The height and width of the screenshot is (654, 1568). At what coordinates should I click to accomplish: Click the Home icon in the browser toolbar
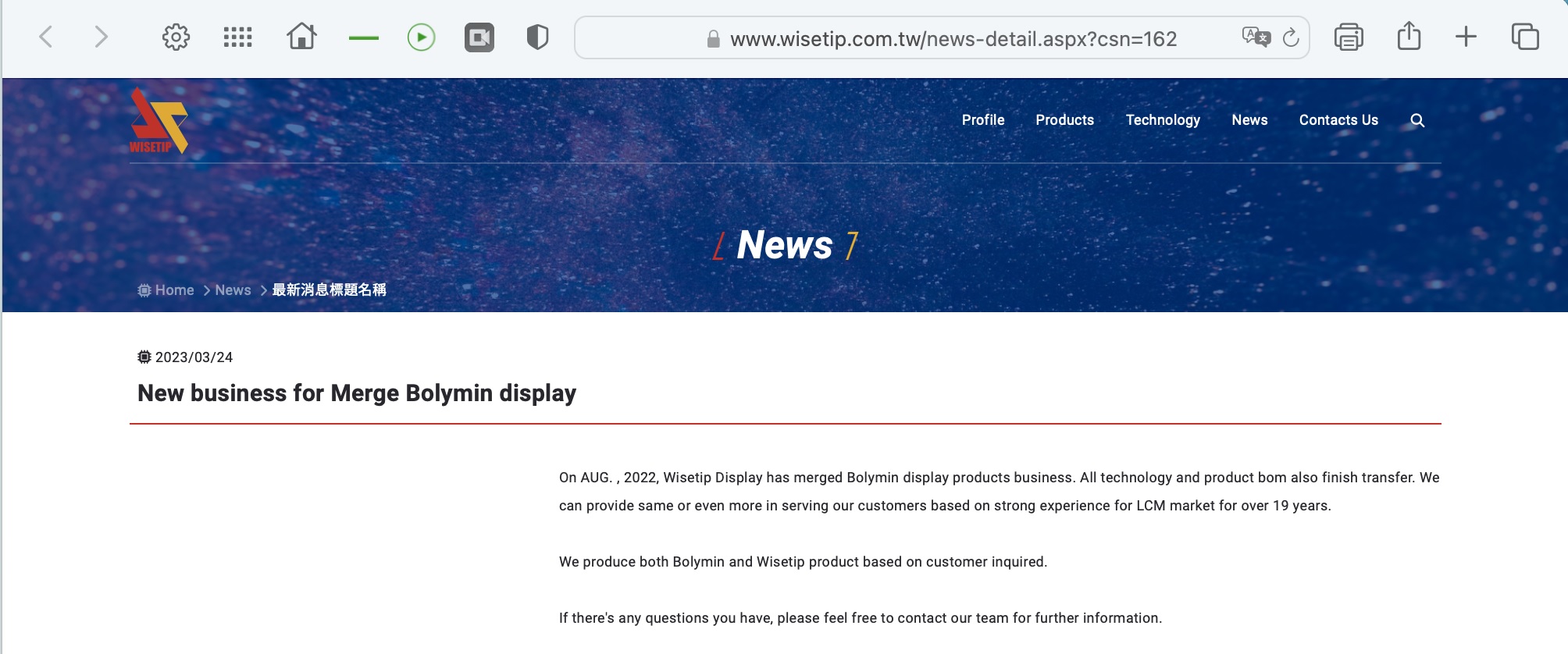(x=301, y=36)
